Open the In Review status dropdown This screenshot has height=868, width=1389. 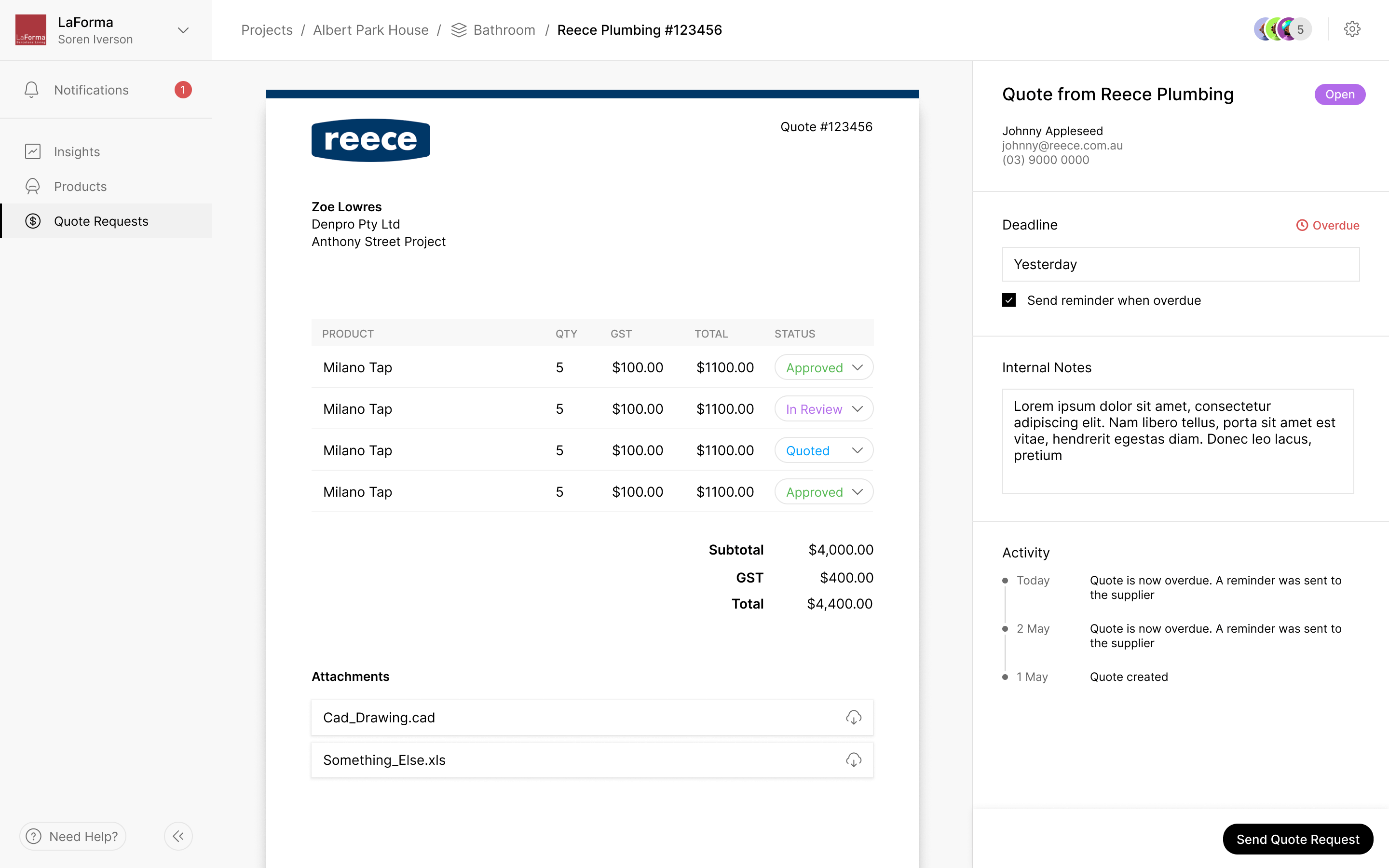pos(824,409)
